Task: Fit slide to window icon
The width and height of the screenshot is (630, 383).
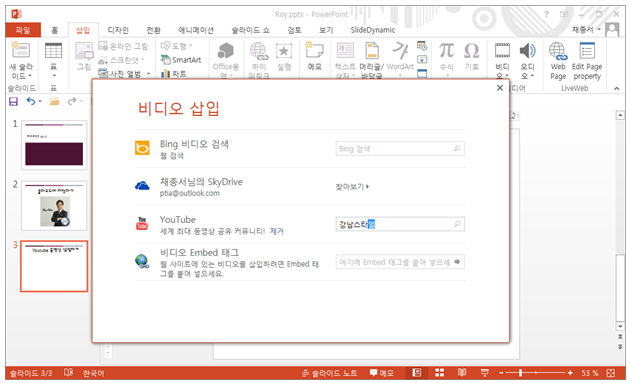Action: [x=611, y=373]
